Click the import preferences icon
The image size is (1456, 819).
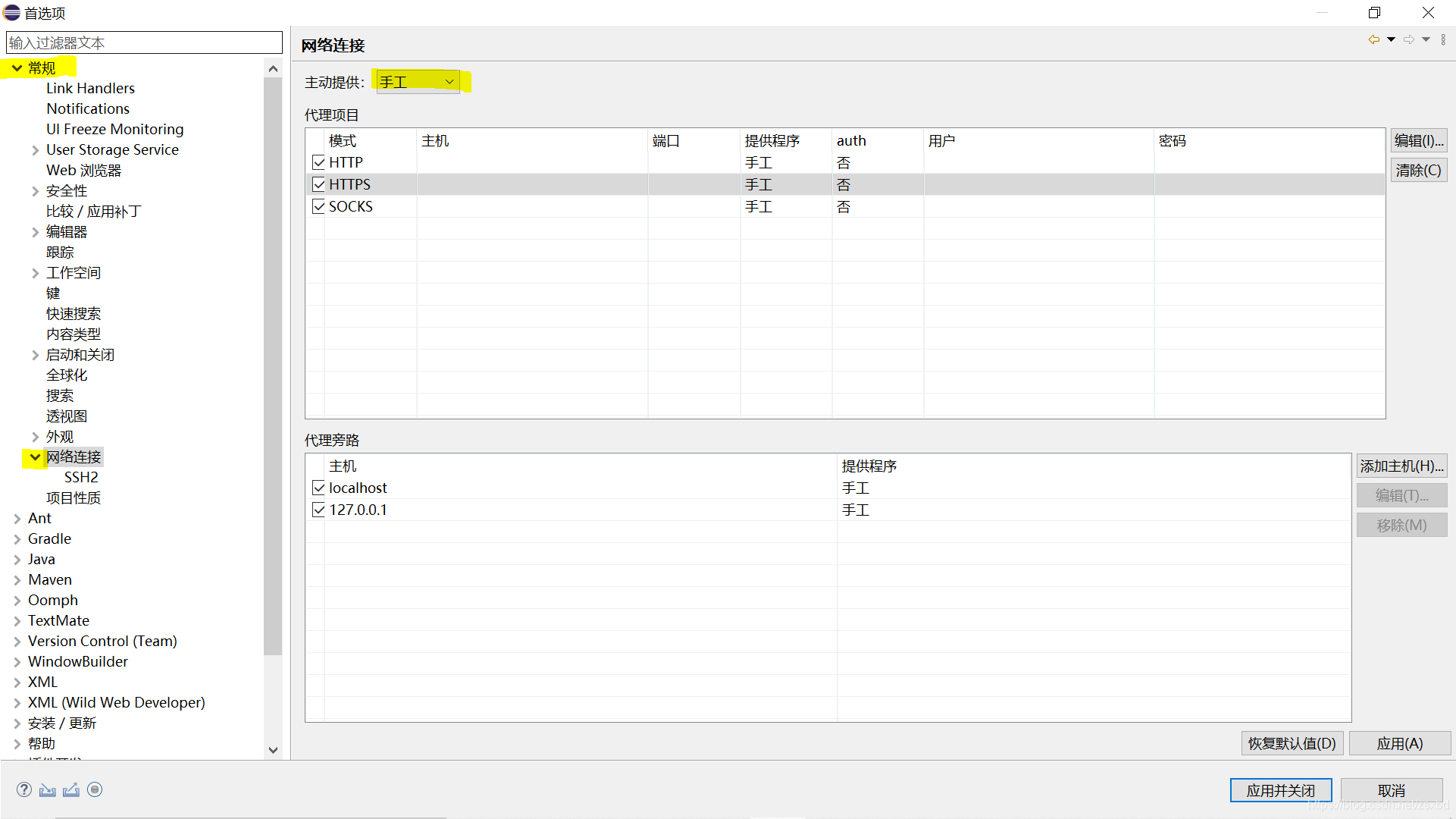coord(48,789)
